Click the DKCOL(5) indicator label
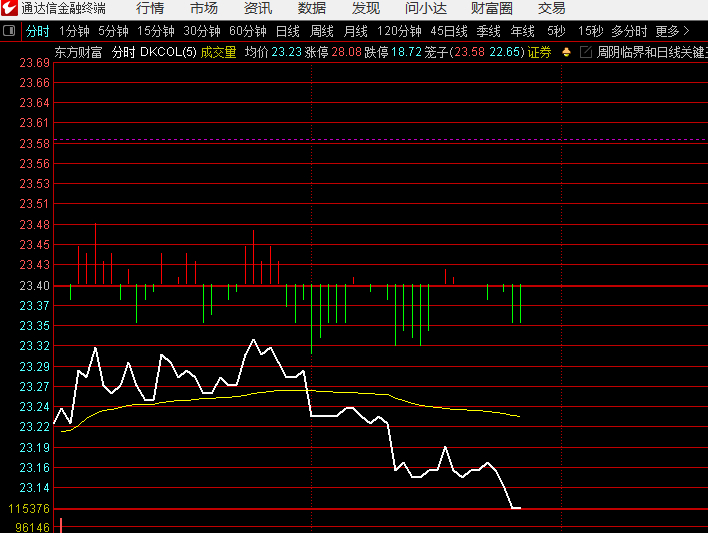The width and height of the screenshot is (708, 533). [168, 52]
